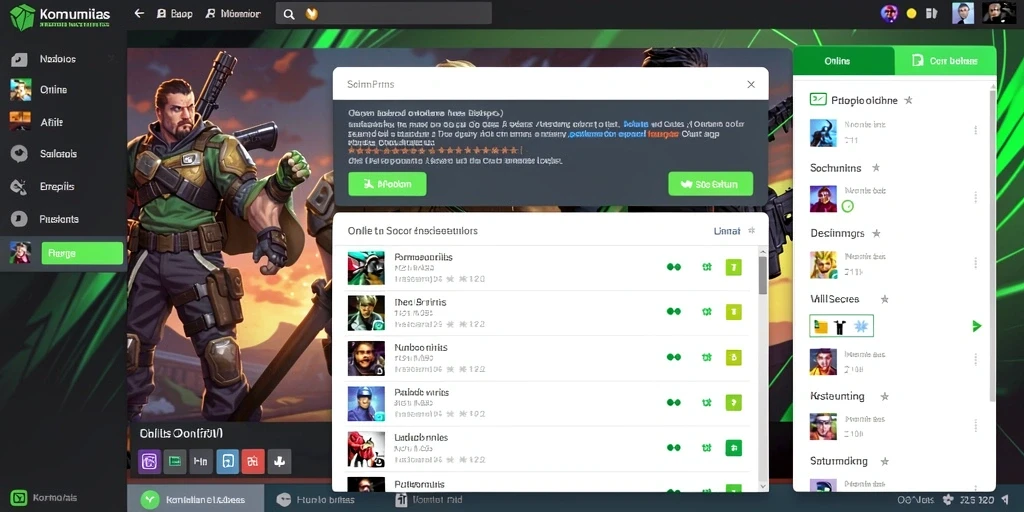Click the red icon in bottom-left icon row
1024x512 pixels.
(x=253, y=461)
